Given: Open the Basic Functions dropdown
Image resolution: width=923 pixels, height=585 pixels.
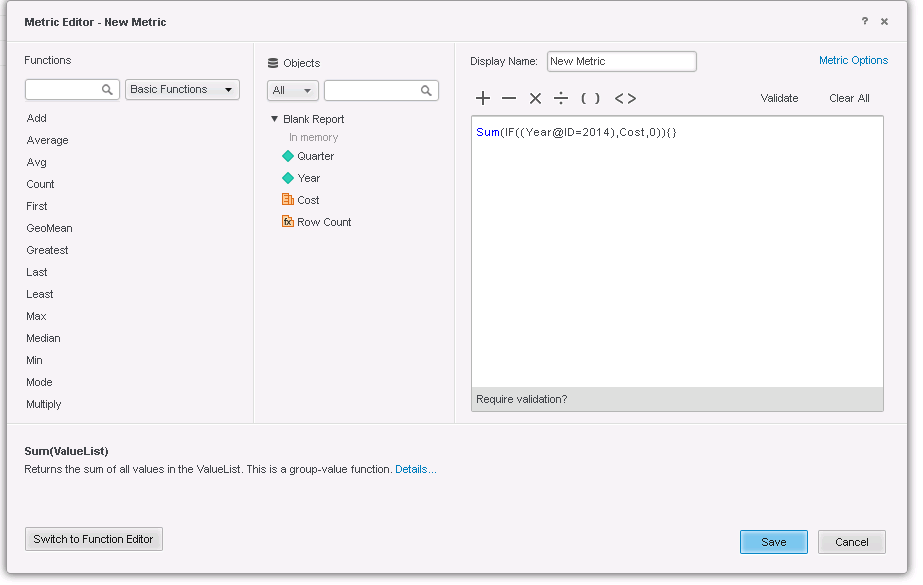Looking at the screenshot, I should click(182, 90).
